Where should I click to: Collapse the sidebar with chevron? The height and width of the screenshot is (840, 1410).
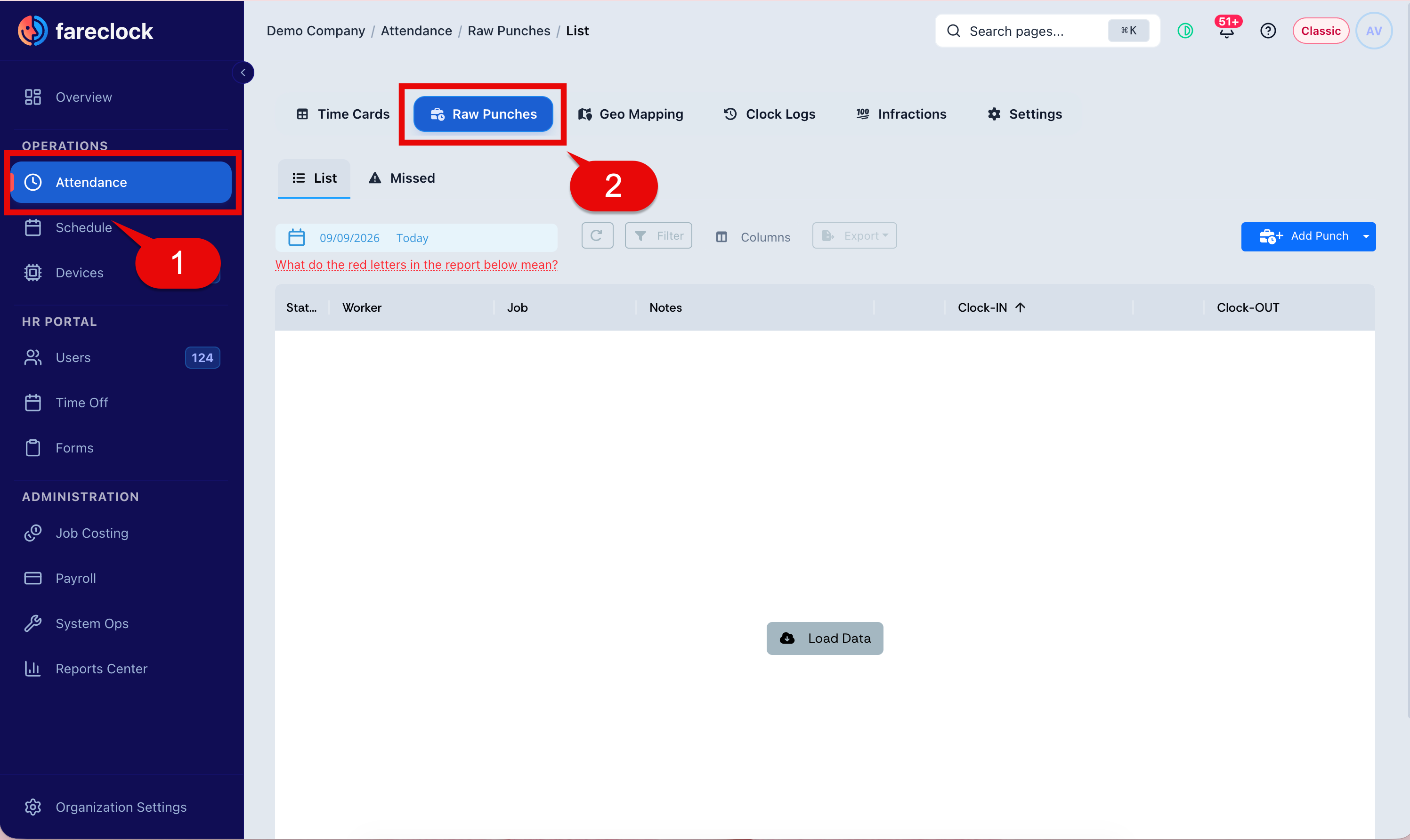coord(243,73)
